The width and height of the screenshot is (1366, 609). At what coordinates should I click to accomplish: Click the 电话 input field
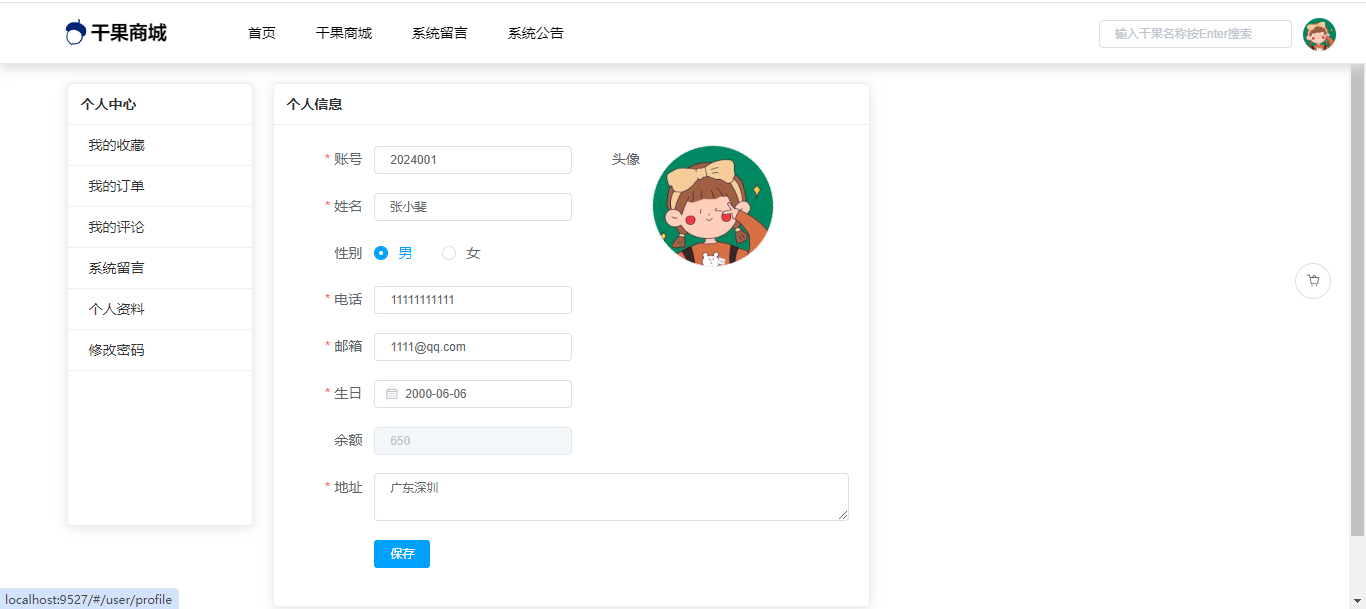coord(473,300)
